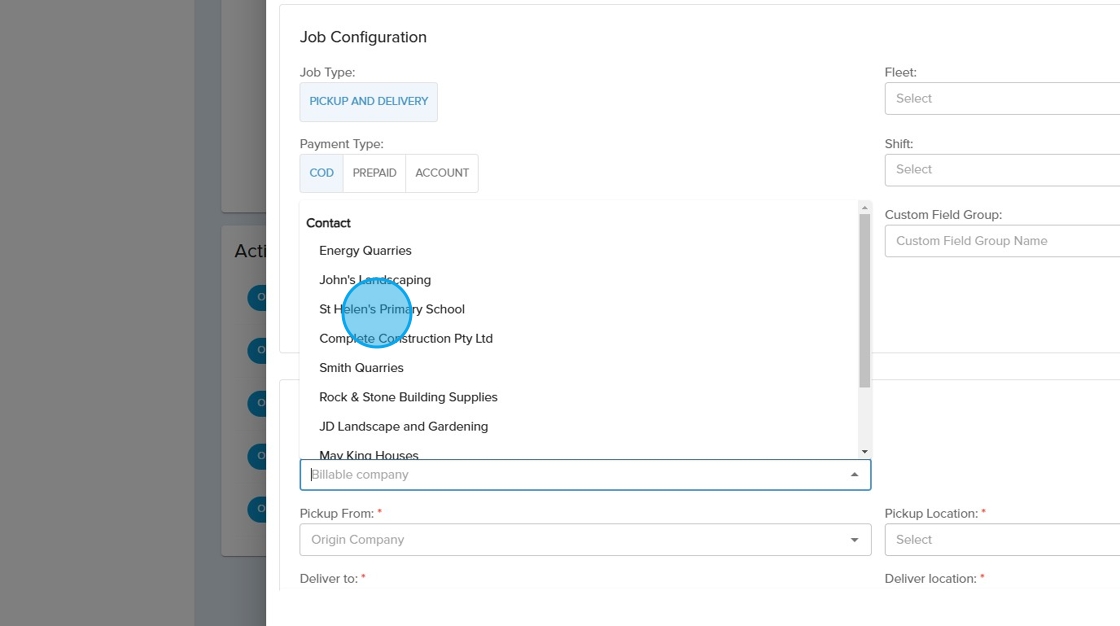Viewport: 1120px width, 626px height.
Task: Click the Custom Field Group Name field
Action: pyautogui.click(x=1000, y=241)
